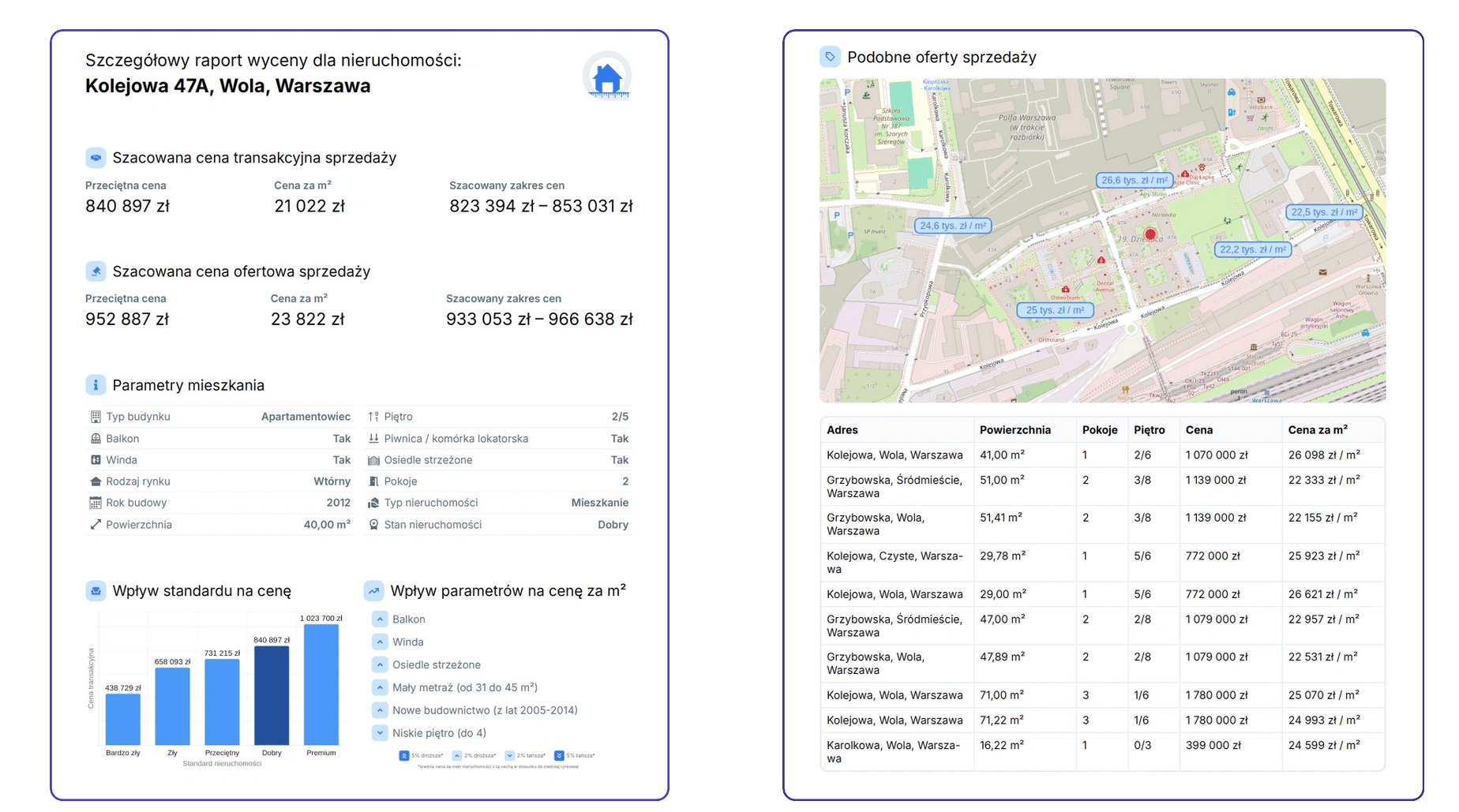Click the tag icon beside 'Podobne oferty sprzedaży'
The image size is (1459, 812).
[x=830, y=57]
